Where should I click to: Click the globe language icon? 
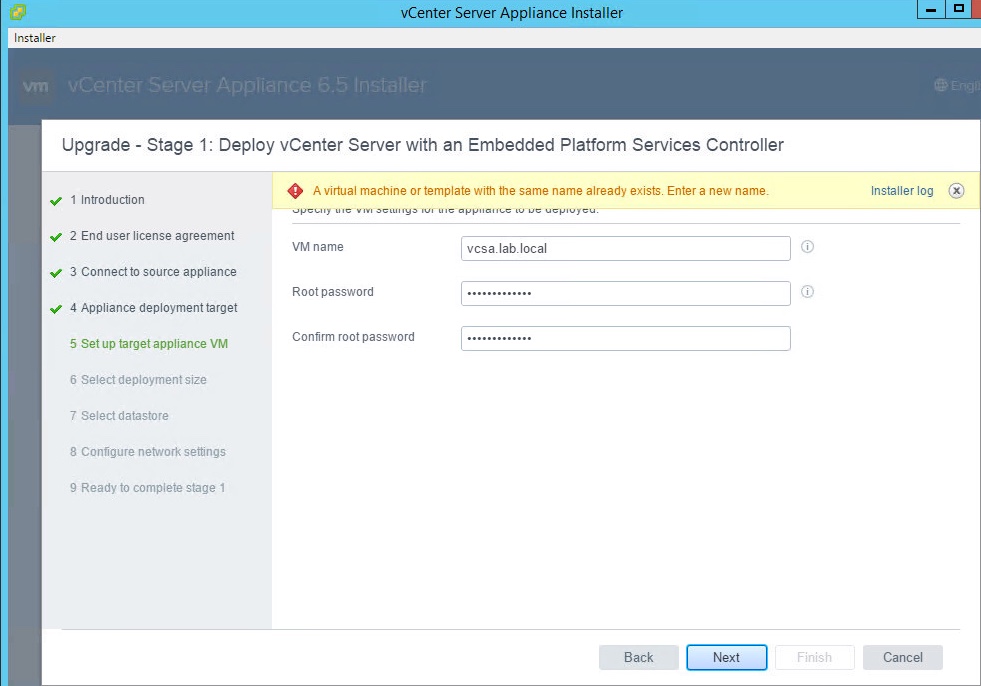[940, 86]
